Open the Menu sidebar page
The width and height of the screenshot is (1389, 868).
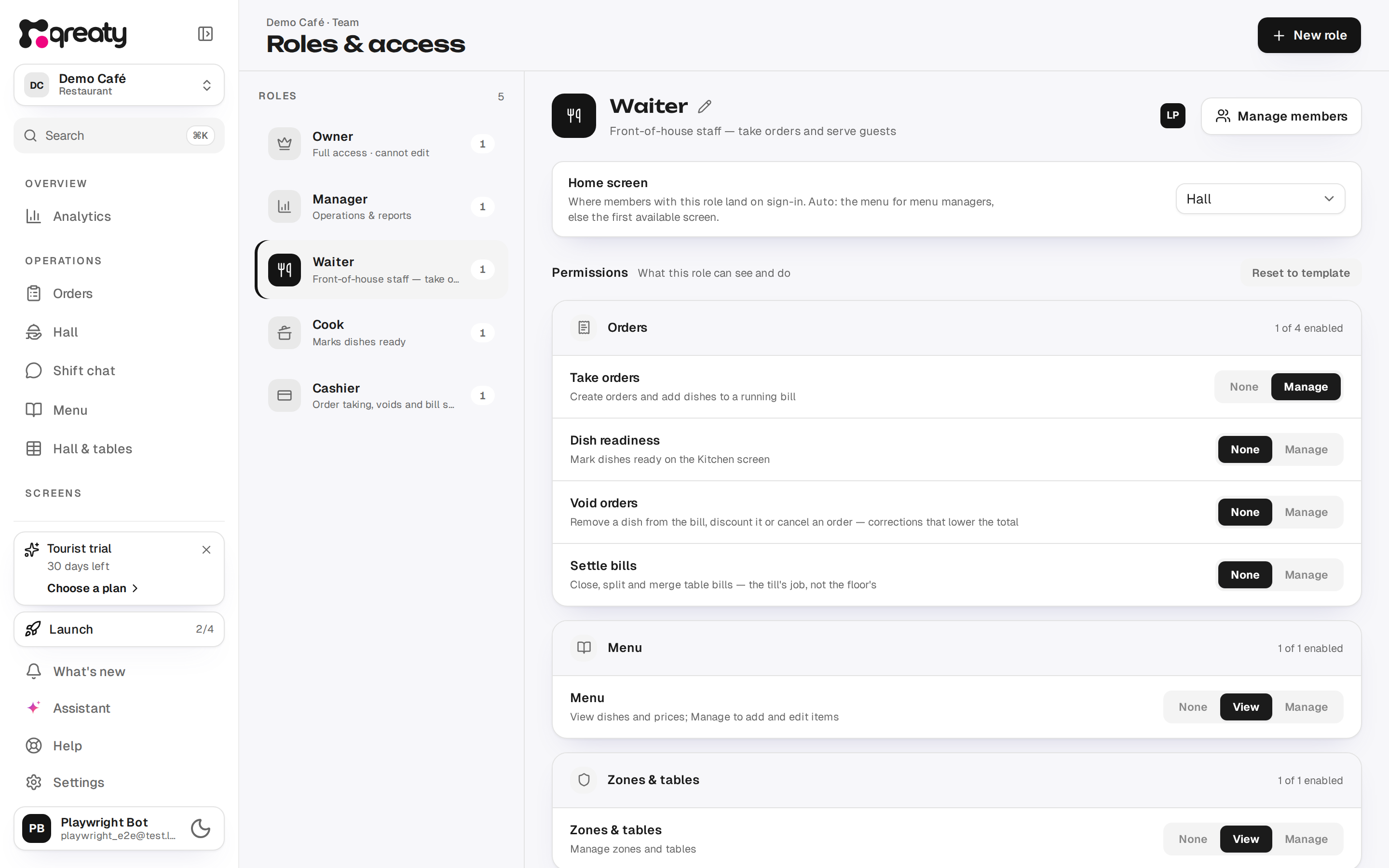coord(119,410)
